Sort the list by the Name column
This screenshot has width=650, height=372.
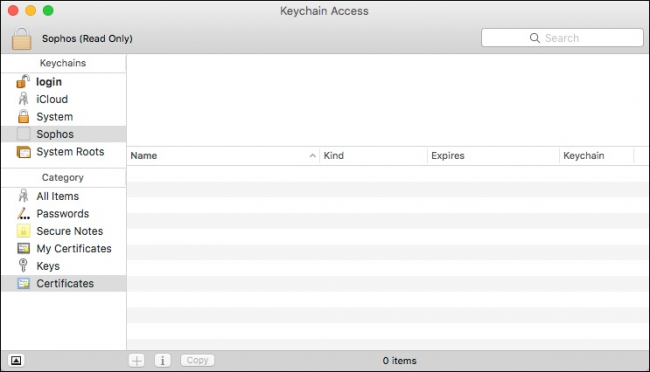[x=223, y=156]
